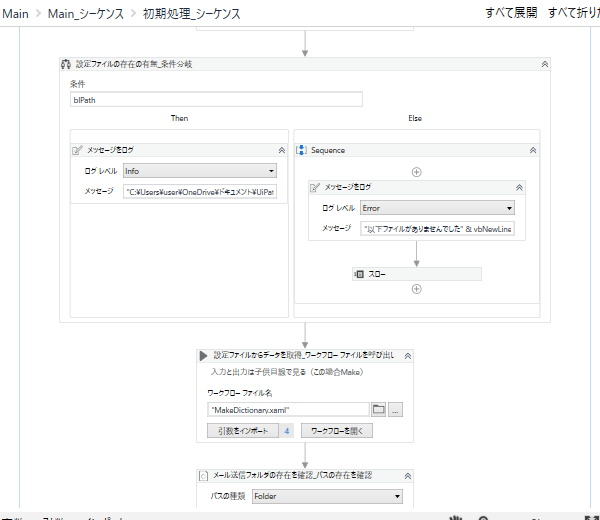Edit the Info log message path field
The width and height of the screenshot is (600, 520).
[200, 192]
